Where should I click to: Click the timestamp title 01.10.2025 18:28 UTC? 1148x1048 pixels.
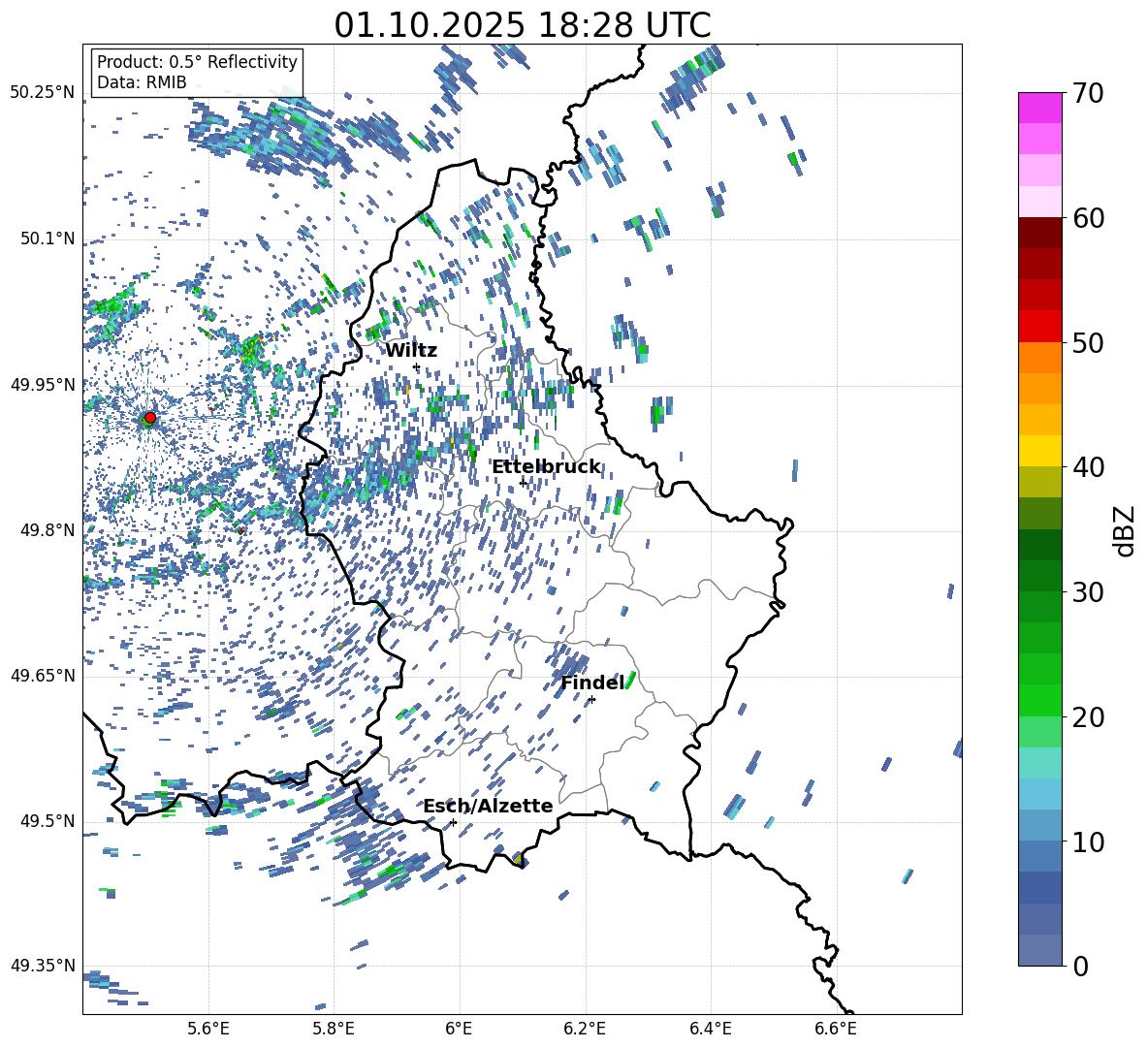522,25
